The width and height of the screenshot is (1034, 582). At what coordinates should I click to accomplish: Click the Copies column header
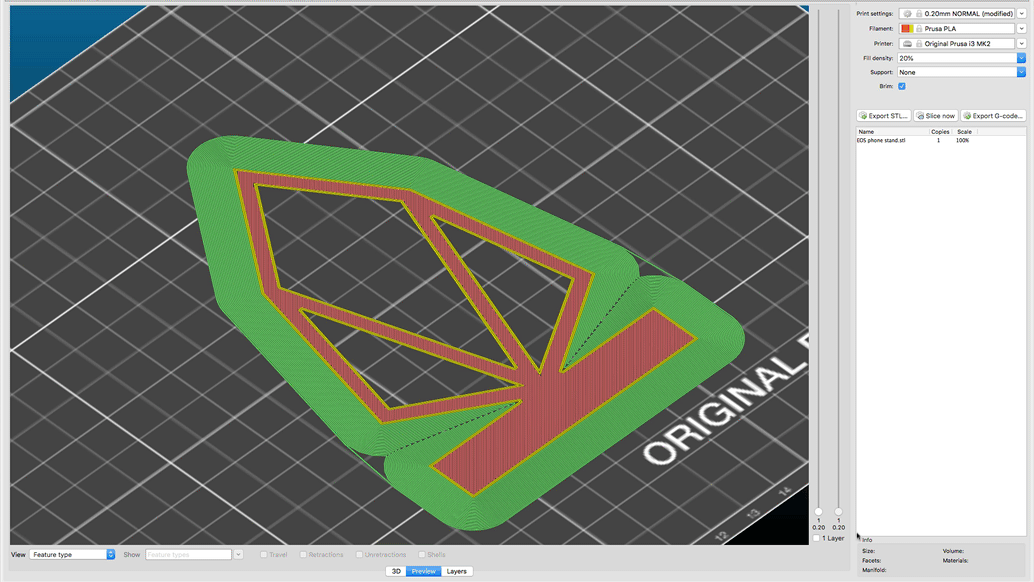pyautogui.click(x=940, y=132)
